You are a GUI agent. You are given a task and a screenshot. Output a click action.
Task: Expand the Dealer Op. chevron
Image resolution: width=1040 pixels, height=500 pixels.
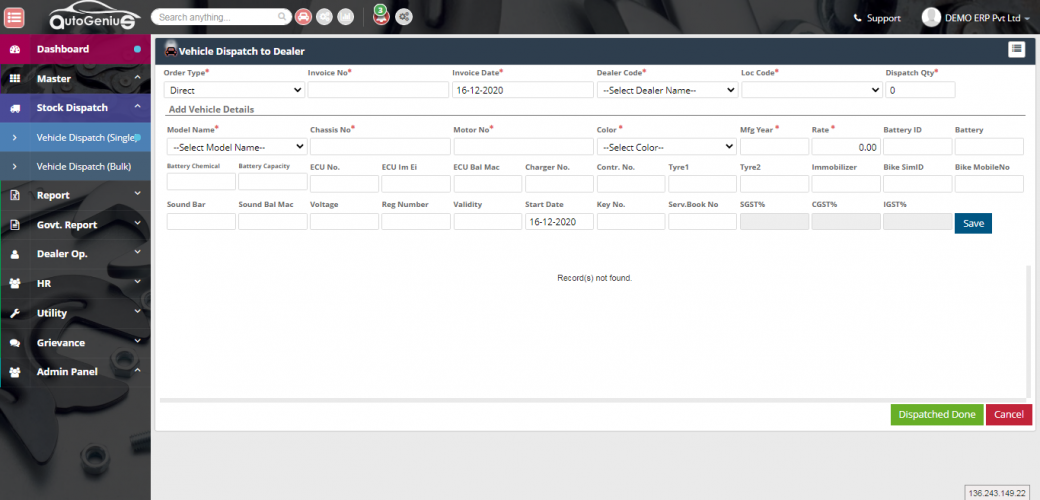137,253
